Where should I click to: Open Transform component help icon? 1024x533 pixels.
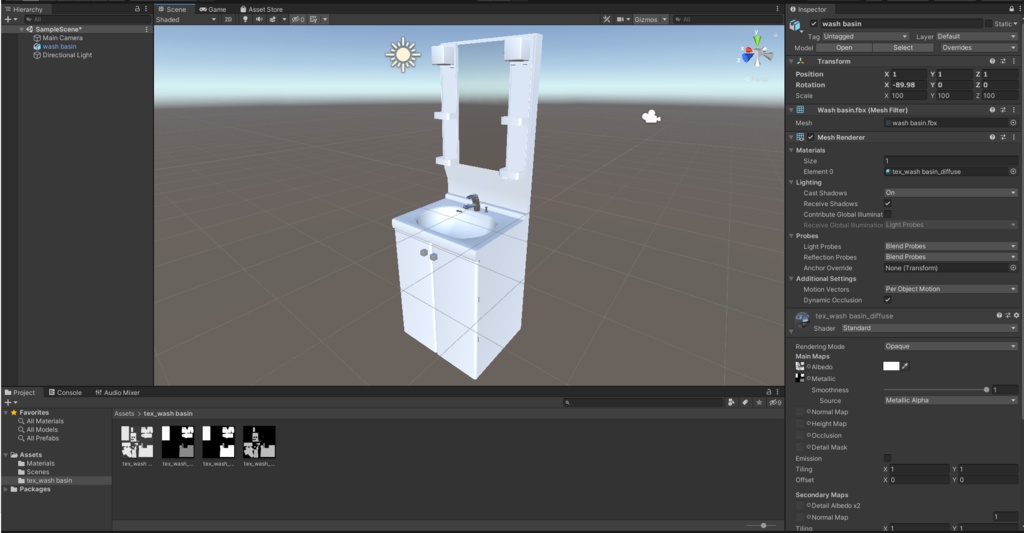coord(992,61)
